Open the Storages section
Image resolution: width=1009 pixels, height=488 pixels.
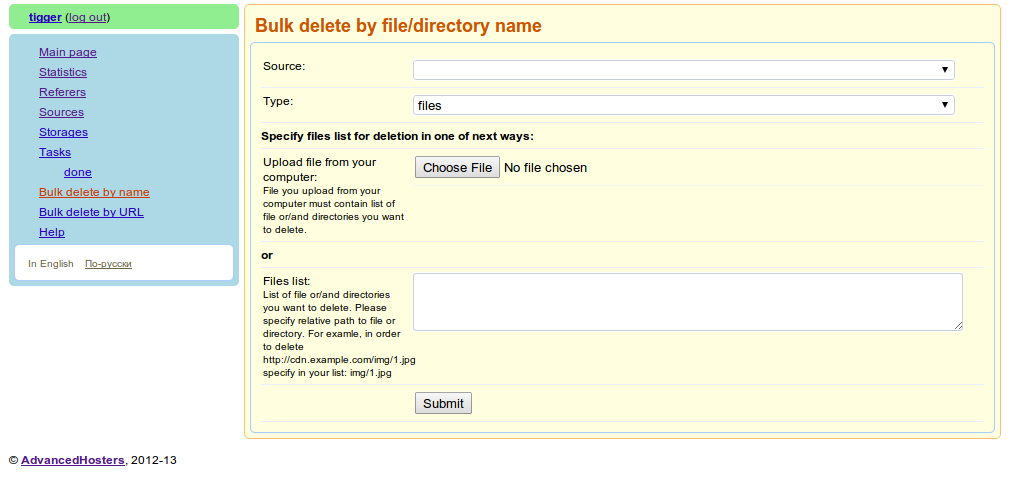tap(63, 132)
